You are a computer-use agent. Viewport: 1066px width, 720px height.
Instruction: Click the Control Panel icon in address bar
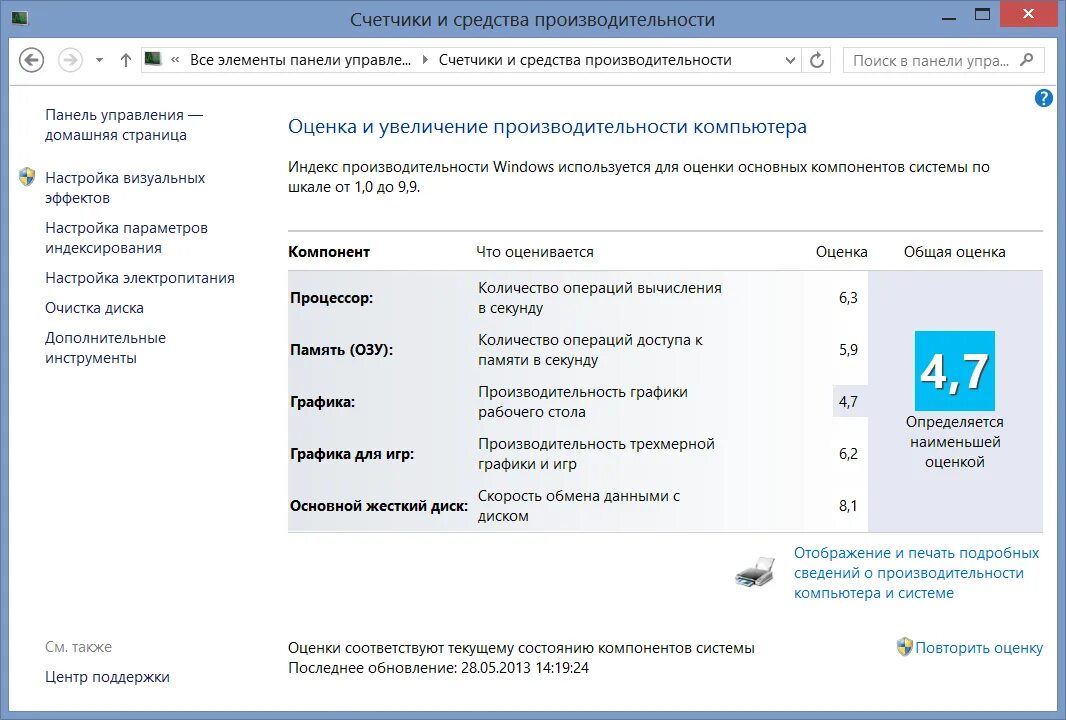[153, 59]
